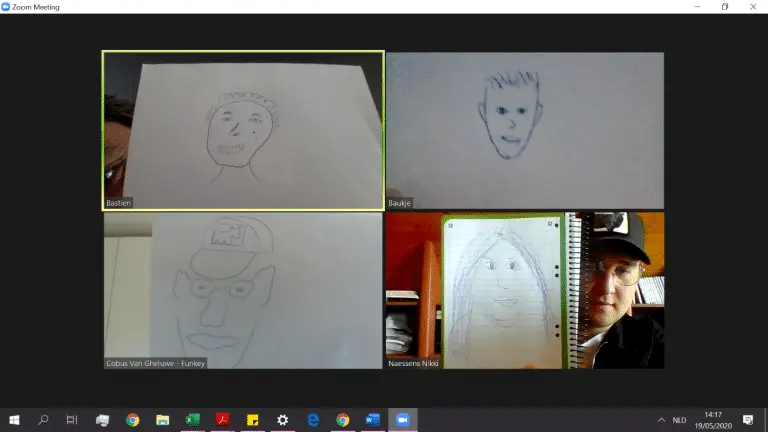Open Task View in the taskbar

tap(72, 420)
